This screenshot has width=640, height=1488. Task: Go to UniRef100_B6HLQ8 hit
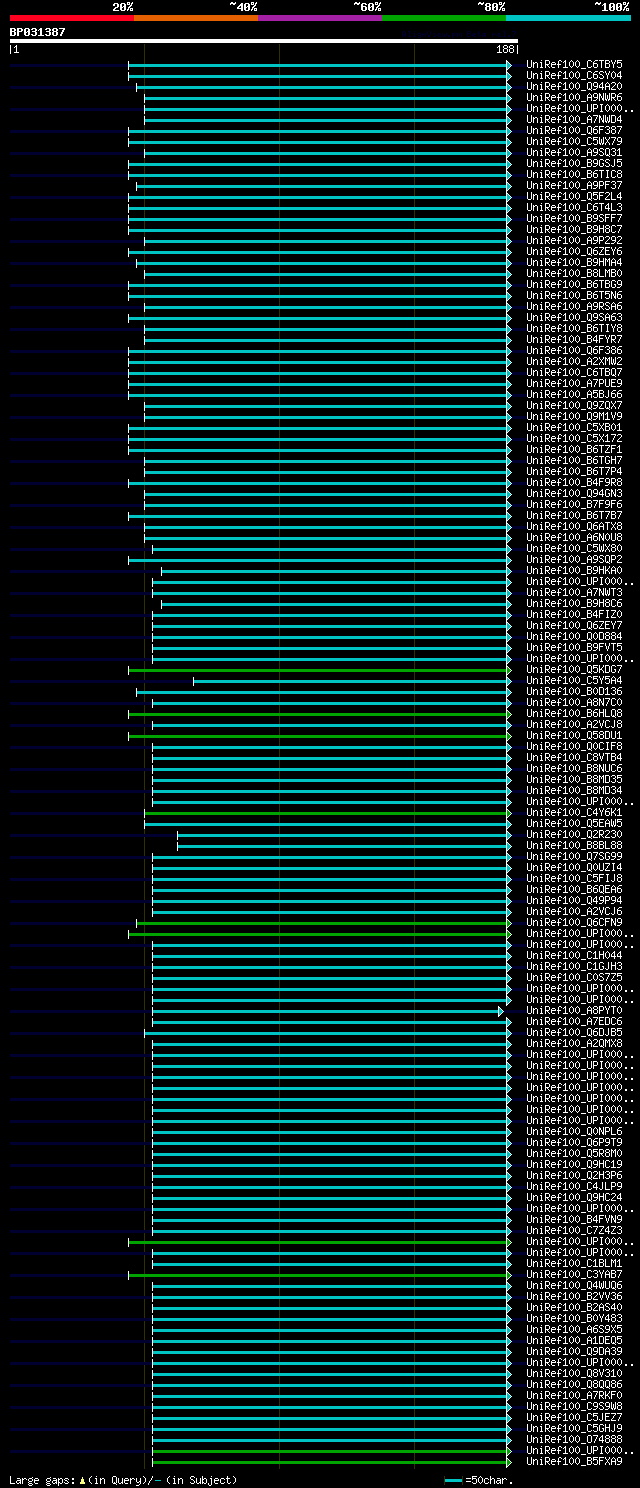click(574, 714)
